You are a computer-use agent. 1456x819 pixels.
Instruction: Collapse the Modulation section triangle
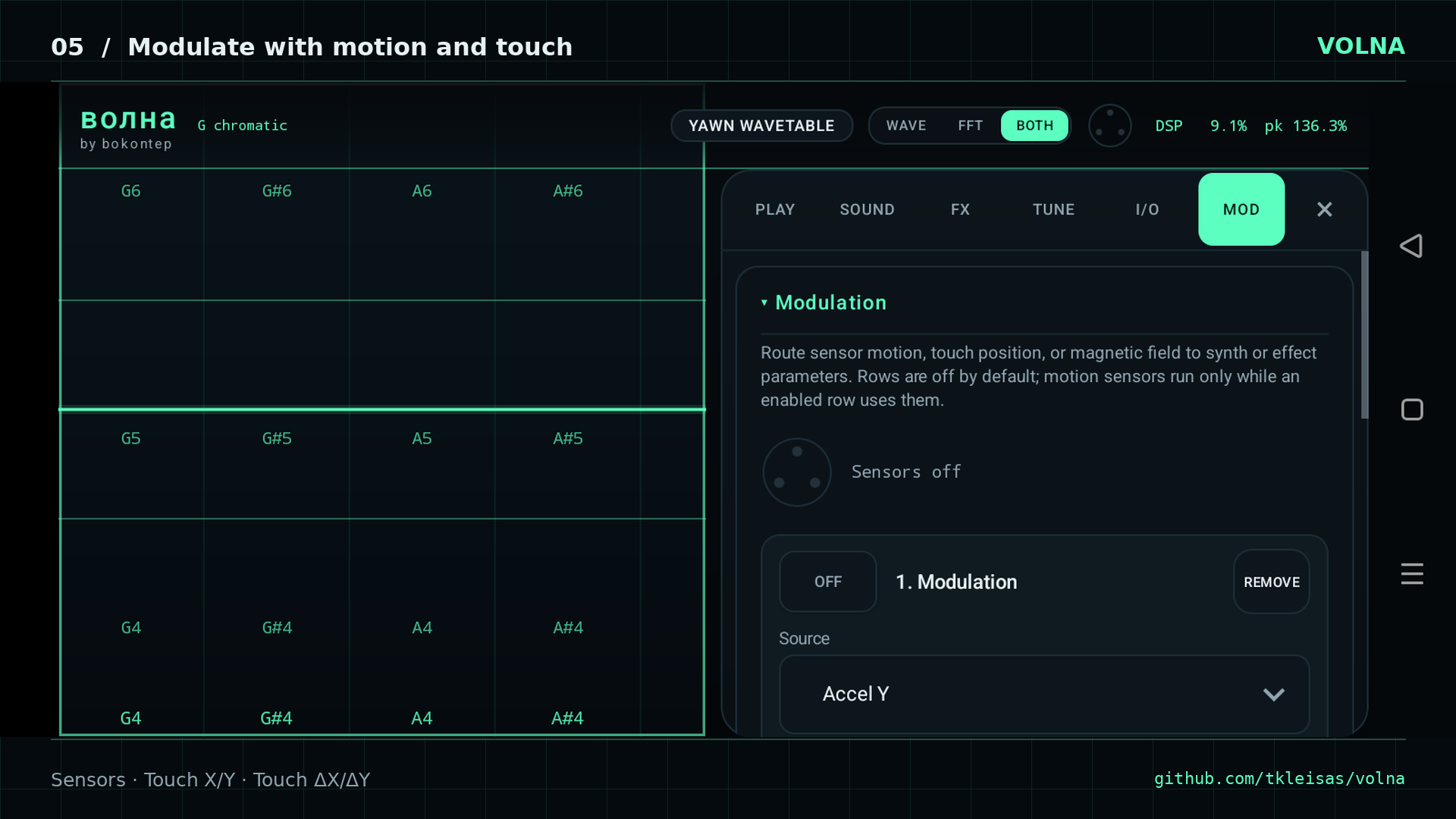pyautogui.click(x=764, y=303)
